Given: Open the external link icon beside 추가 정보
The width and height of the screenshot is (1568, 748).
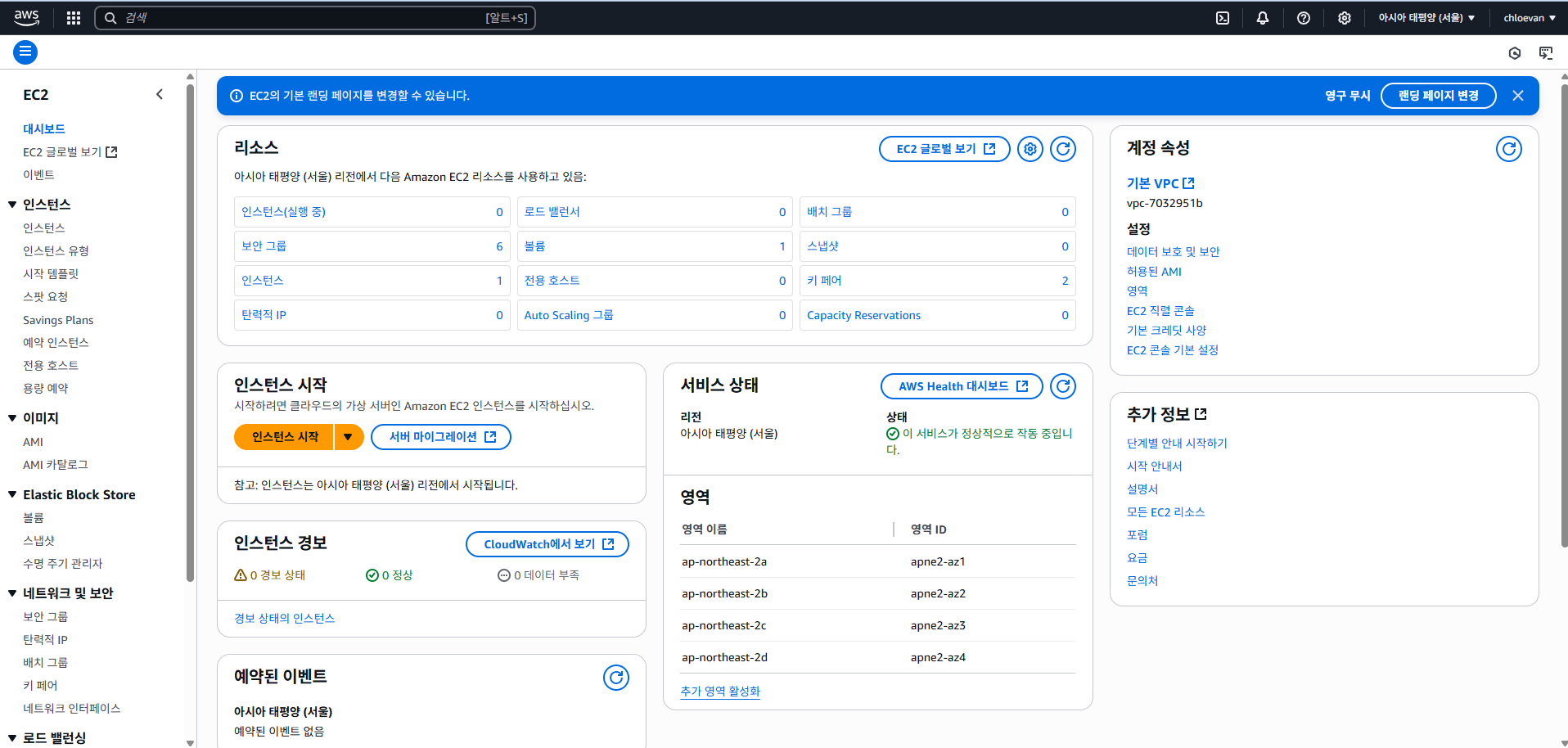Looking at the screenshot, I should click(x=1201, y=414).
